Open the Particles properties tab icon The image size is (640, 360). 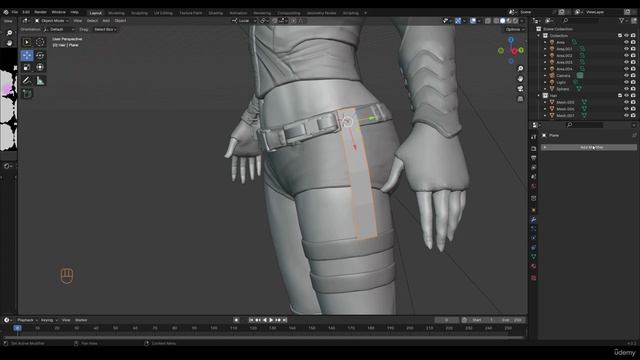[533, 229]
